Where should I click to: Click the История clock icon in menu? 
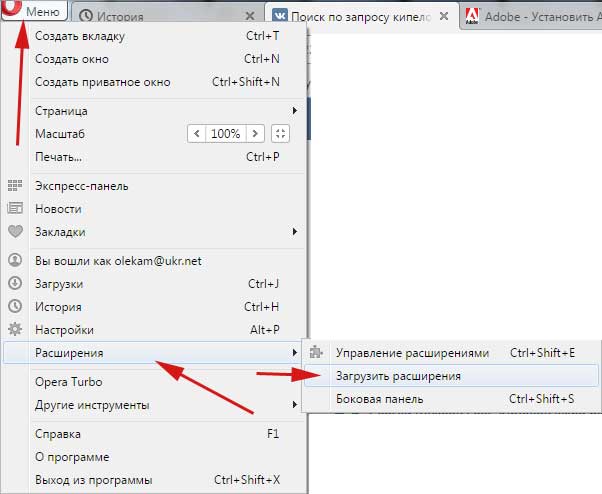15,306
